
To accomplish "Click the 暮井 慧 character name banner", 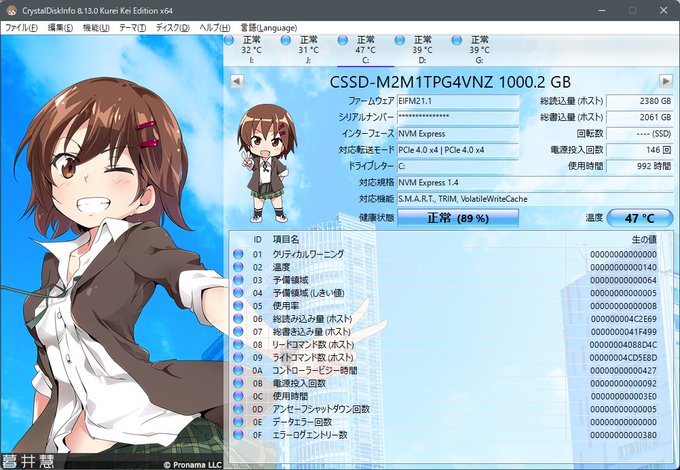I will (x=28, y=461).
